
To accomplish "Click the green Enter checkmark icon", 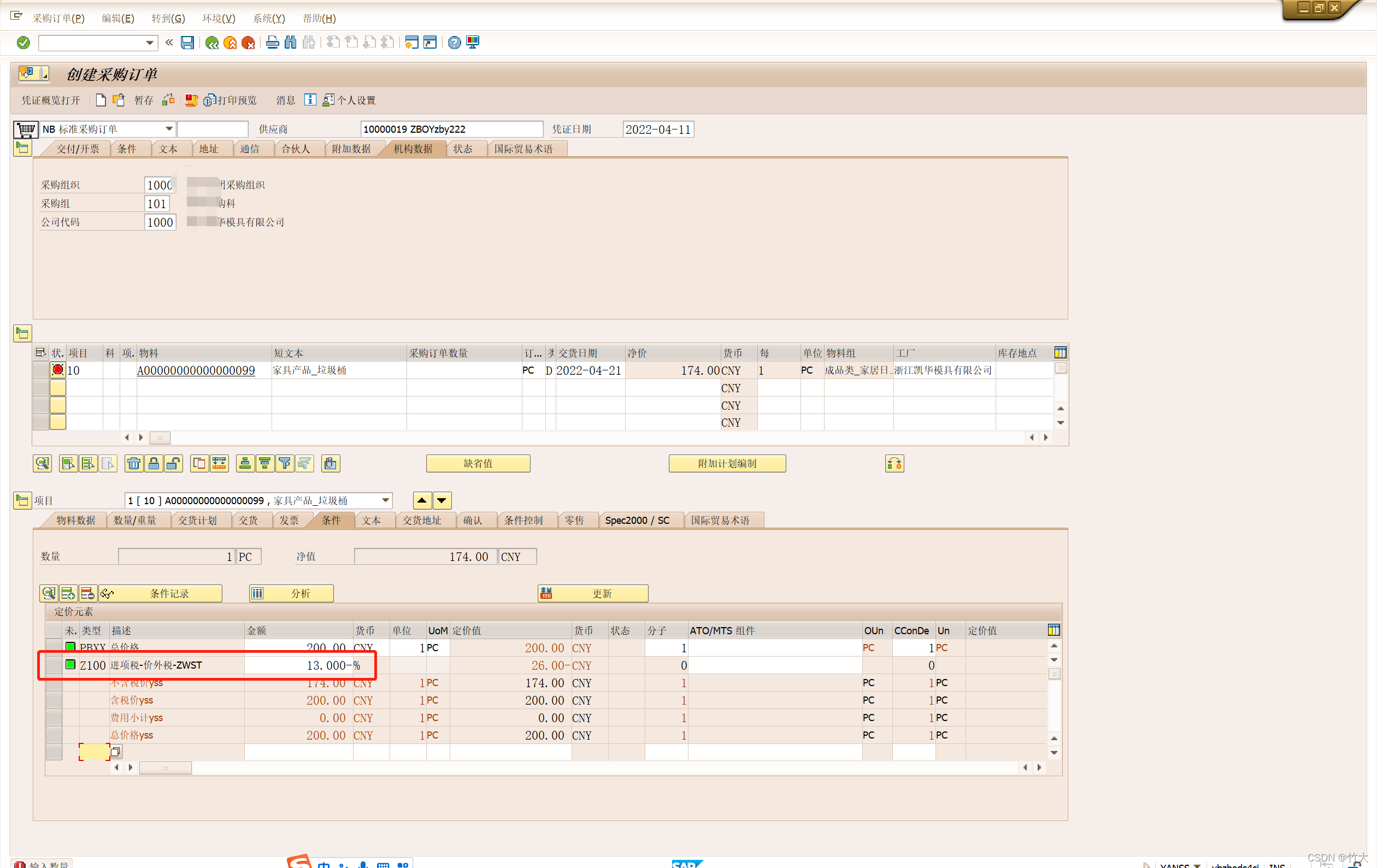I will point(23,43).
